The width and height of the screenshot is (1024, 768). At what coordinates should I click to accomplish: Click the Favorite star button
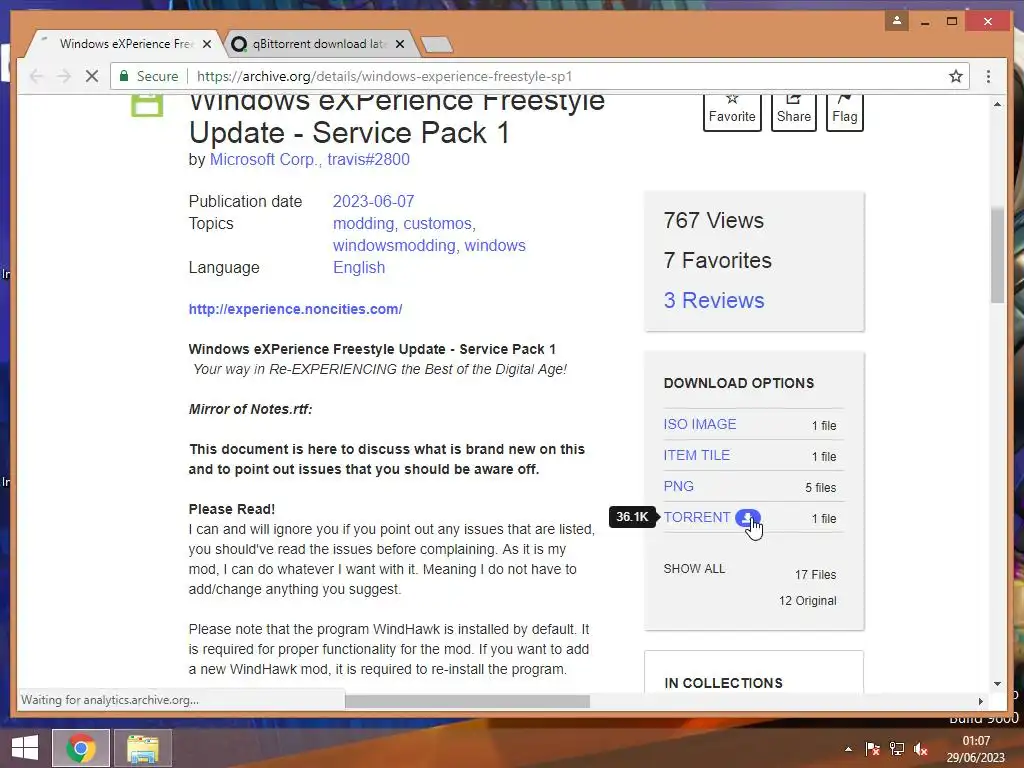coord(732,112)
